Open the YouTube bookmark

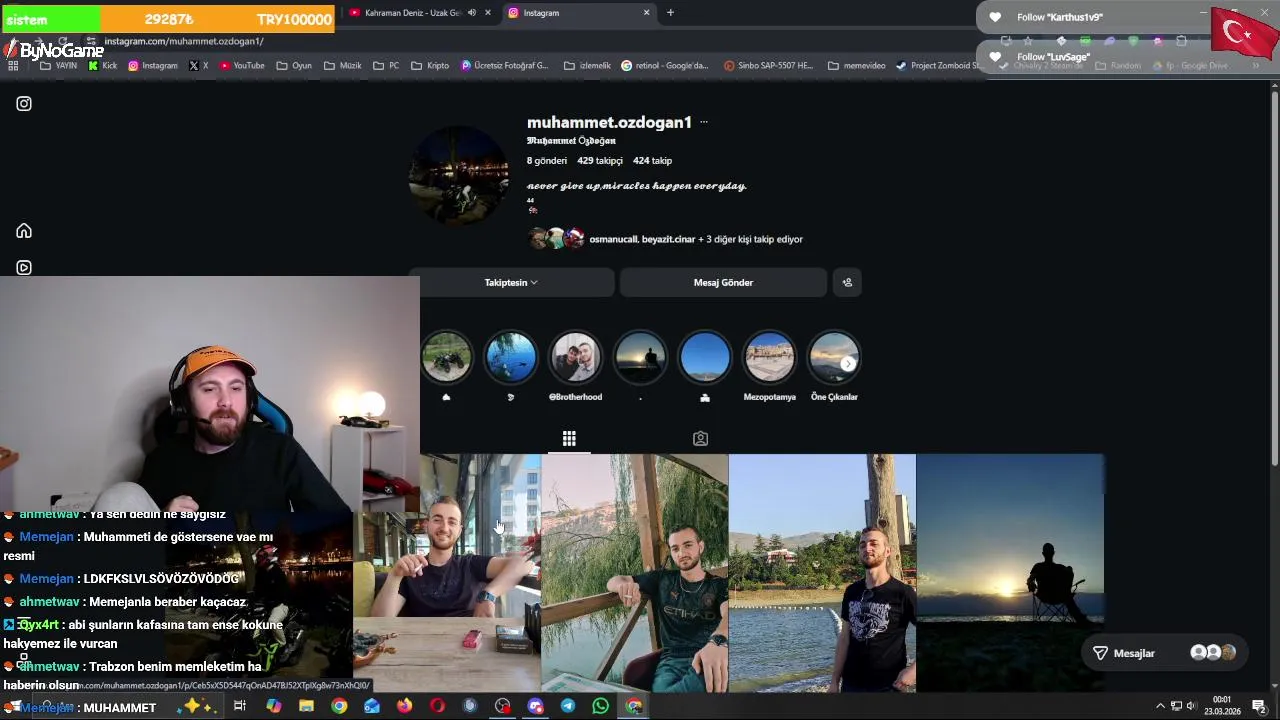click(242, 66)
